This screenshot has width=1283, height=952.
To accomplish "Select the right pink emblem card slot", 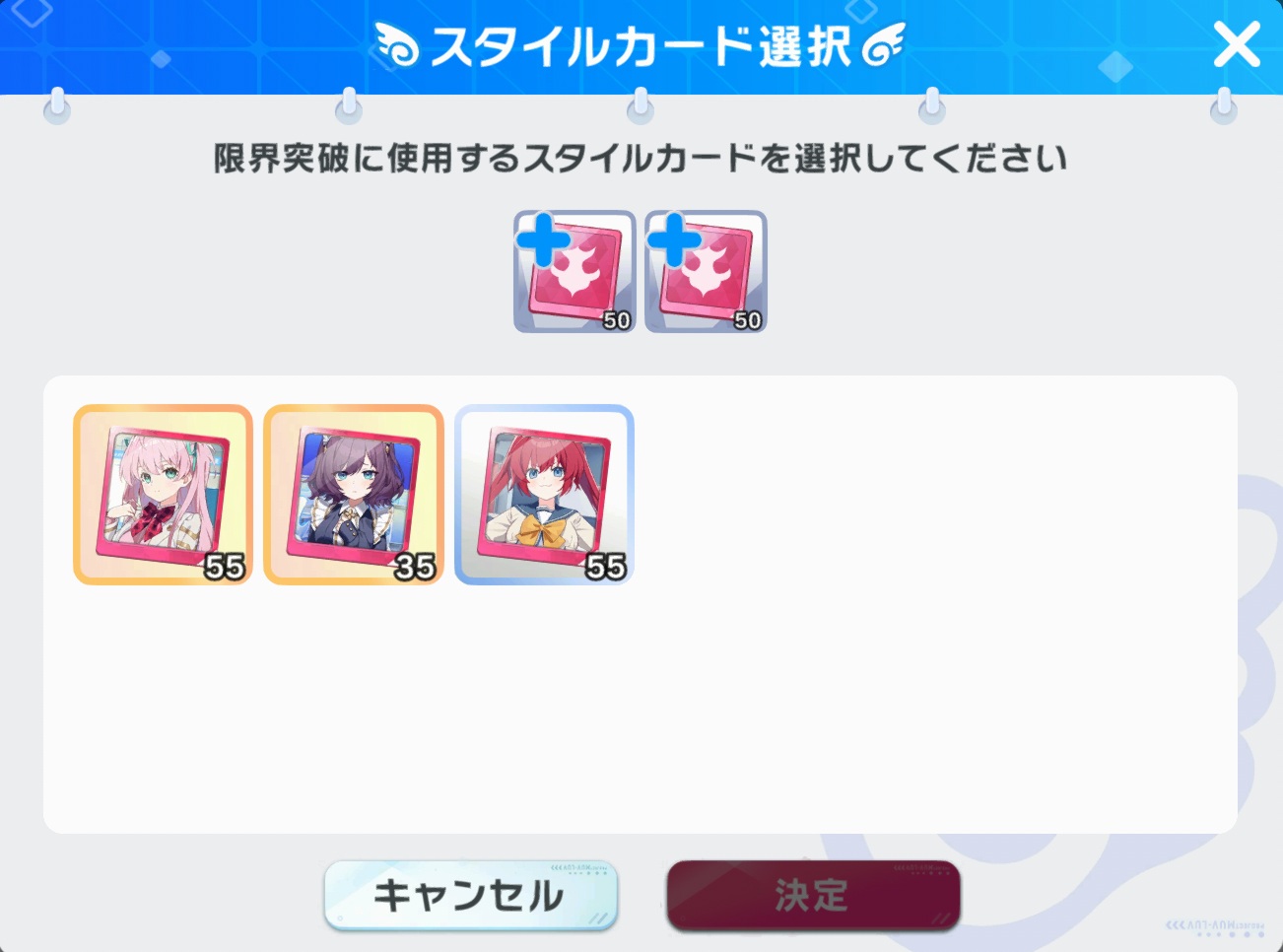I will click(706, 271).
